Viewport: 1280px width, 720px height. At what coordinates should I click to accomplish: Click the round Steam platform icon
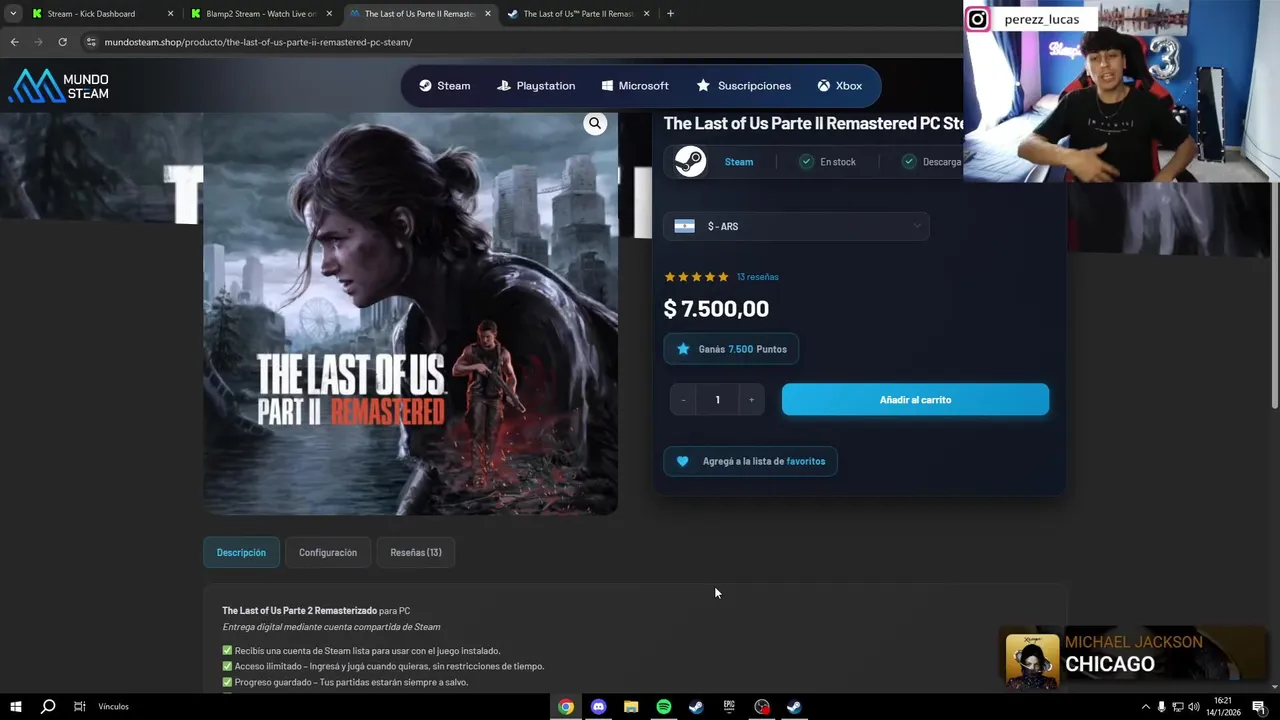click(689, 161)
